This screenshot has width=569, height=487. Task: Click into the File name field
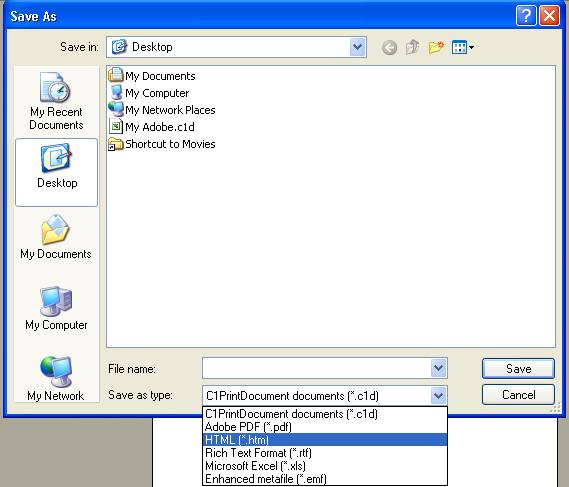point(316,368)
